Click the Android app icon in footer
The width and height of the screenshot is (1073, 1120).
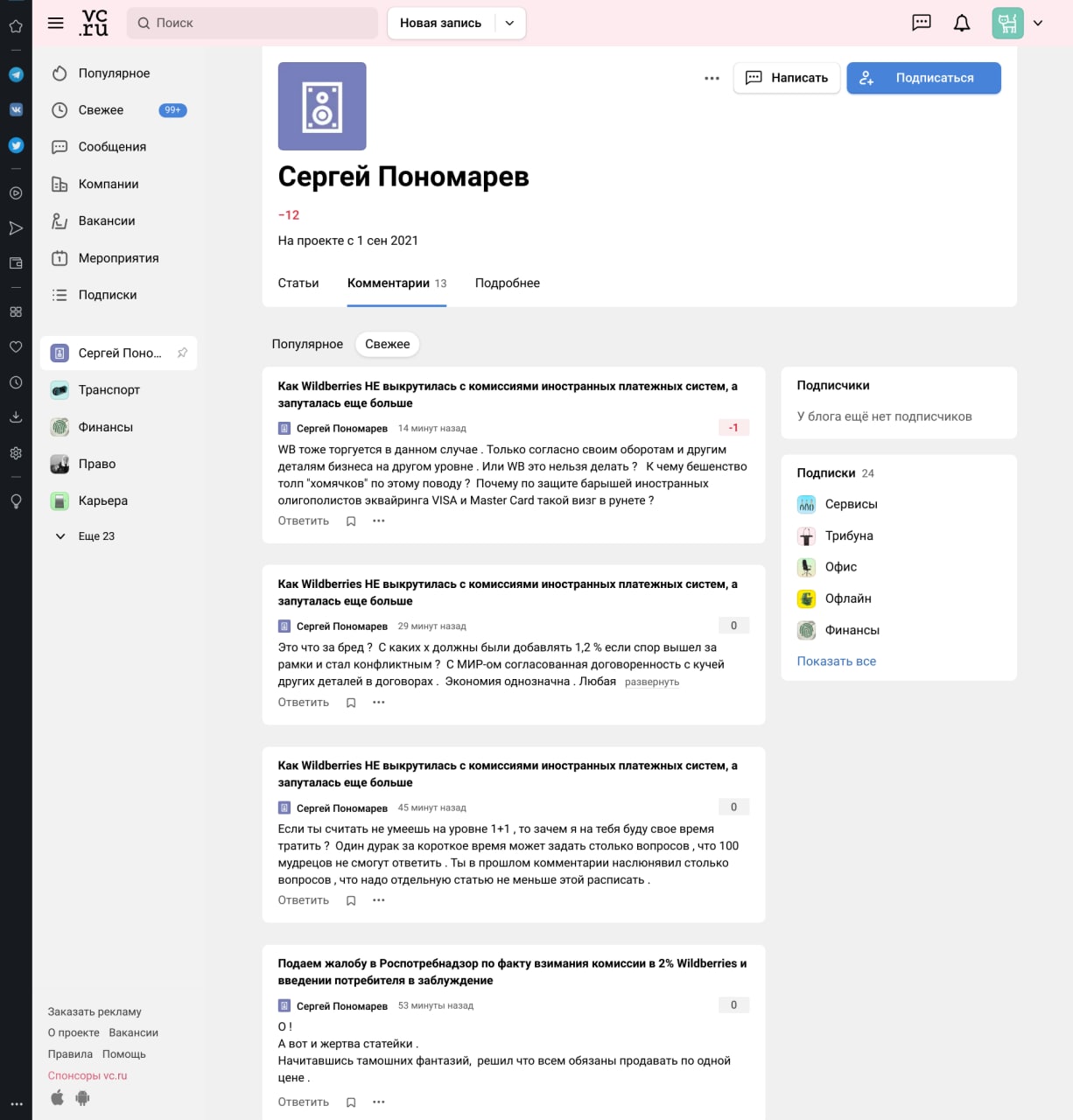point(83,1097)
